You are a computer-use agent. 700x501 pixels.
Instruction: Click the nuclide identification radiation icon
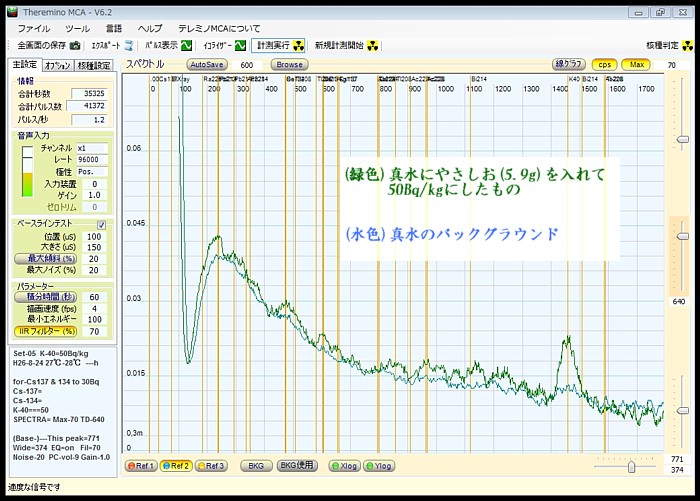688,46
